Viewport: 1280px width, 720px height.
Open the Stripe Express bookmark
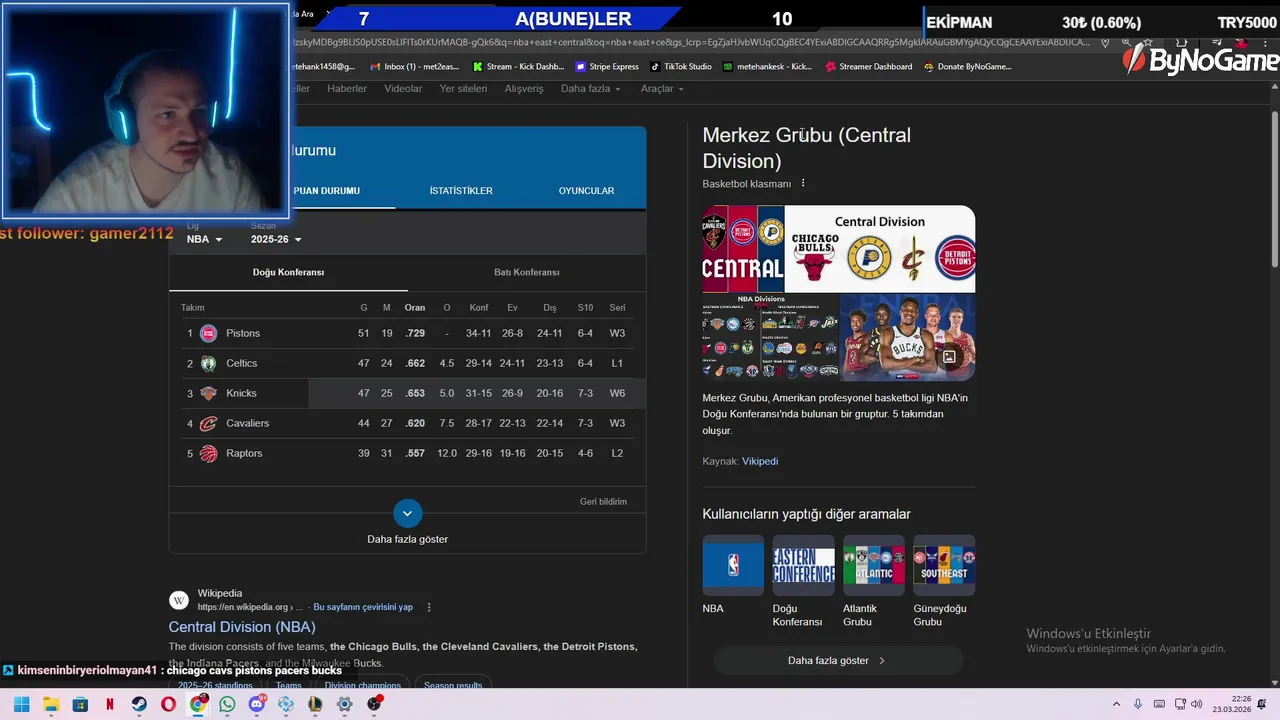pyautogui.click(x=606, y=66)
